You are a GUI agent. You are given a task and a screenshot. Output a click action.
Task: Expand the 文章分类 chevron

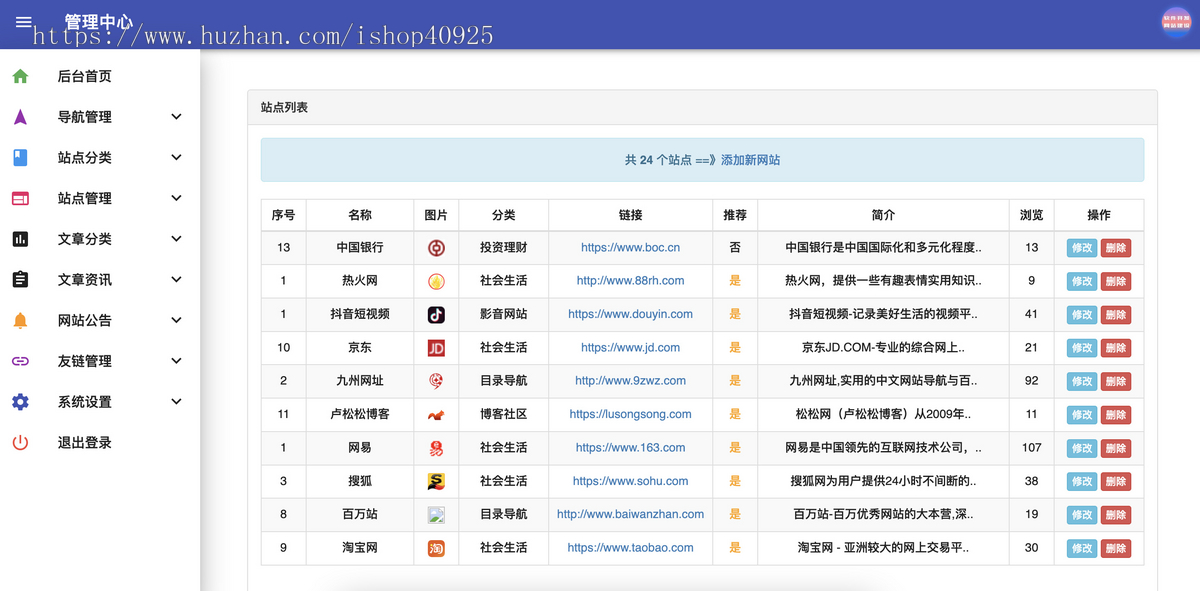[177, 239]
